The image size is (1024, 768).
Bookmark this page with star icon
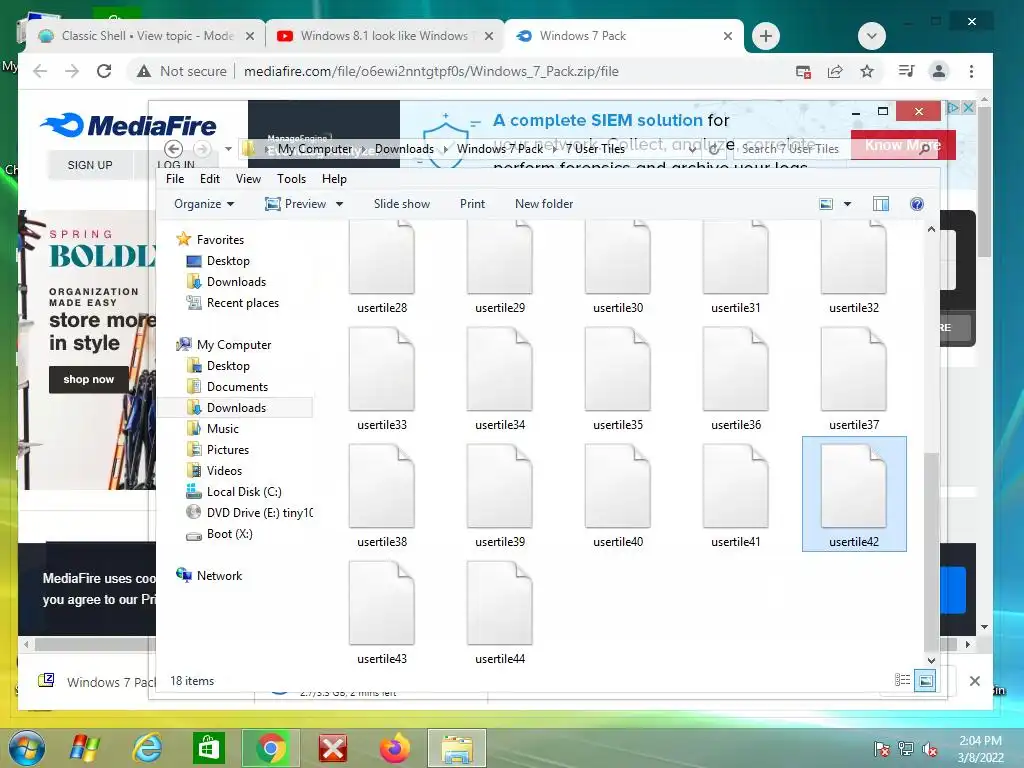click(x=867, y=71)
